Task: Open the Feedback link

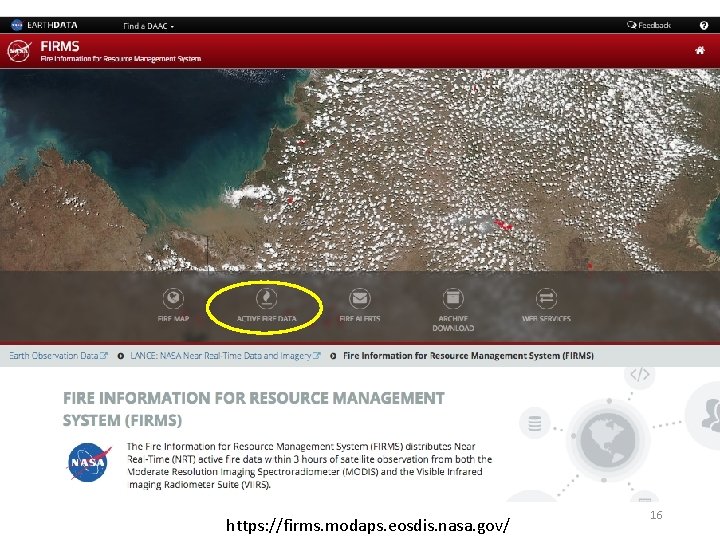Action: pyautogui.click(x=649, y=25)
